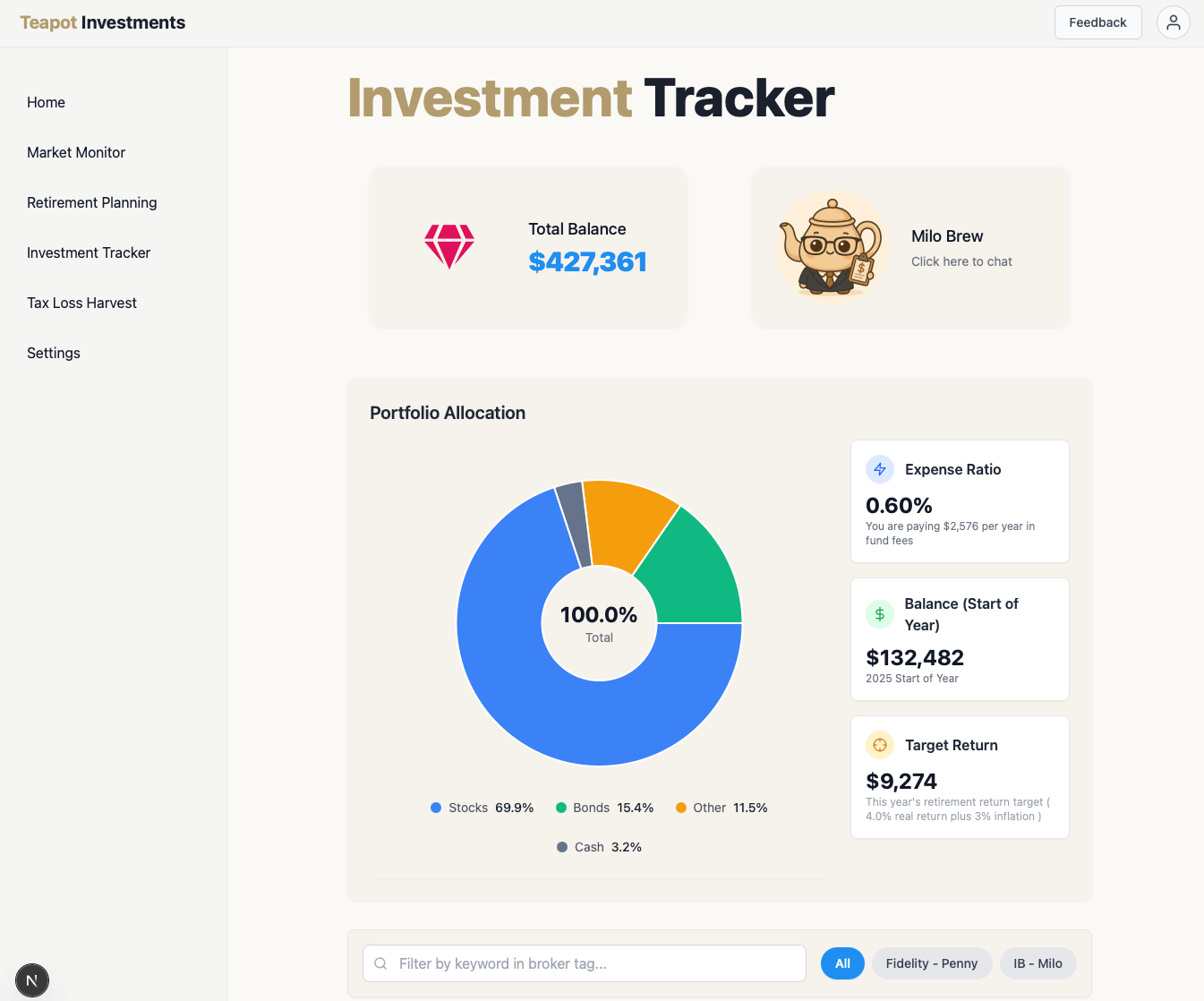Open Settings in the sidebar
This screenshot has height=1001, width=1204.
(54, 353)
